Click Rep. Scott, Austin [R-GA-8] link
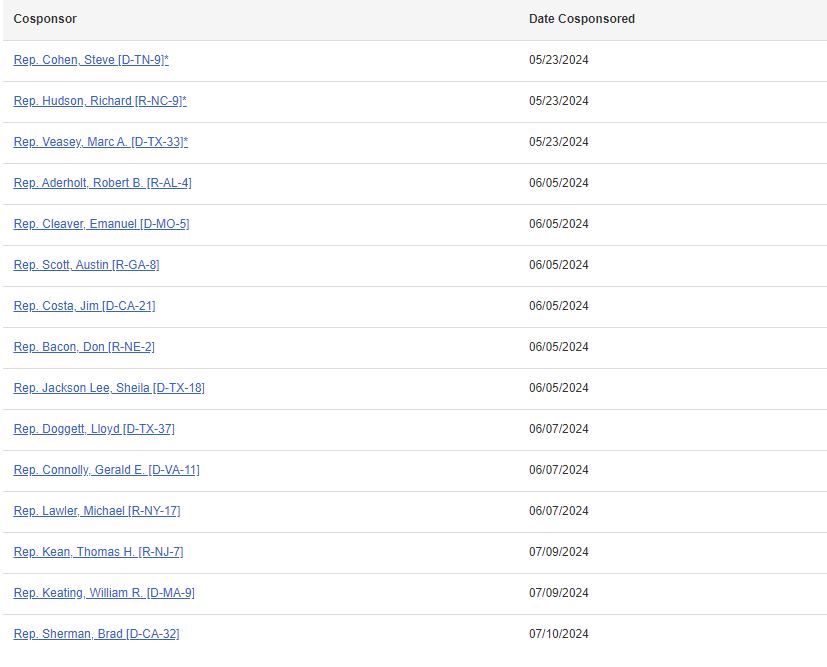Screen dimensions: 827x667 [x=86, y=265]
